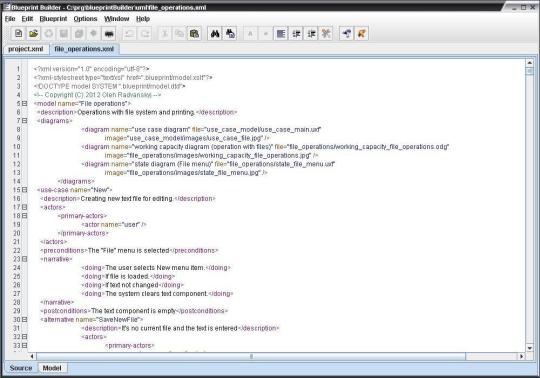Viewport: 540px width, 378px height.
Task: Open the Edit menu
Action: (x=27, y=19)
